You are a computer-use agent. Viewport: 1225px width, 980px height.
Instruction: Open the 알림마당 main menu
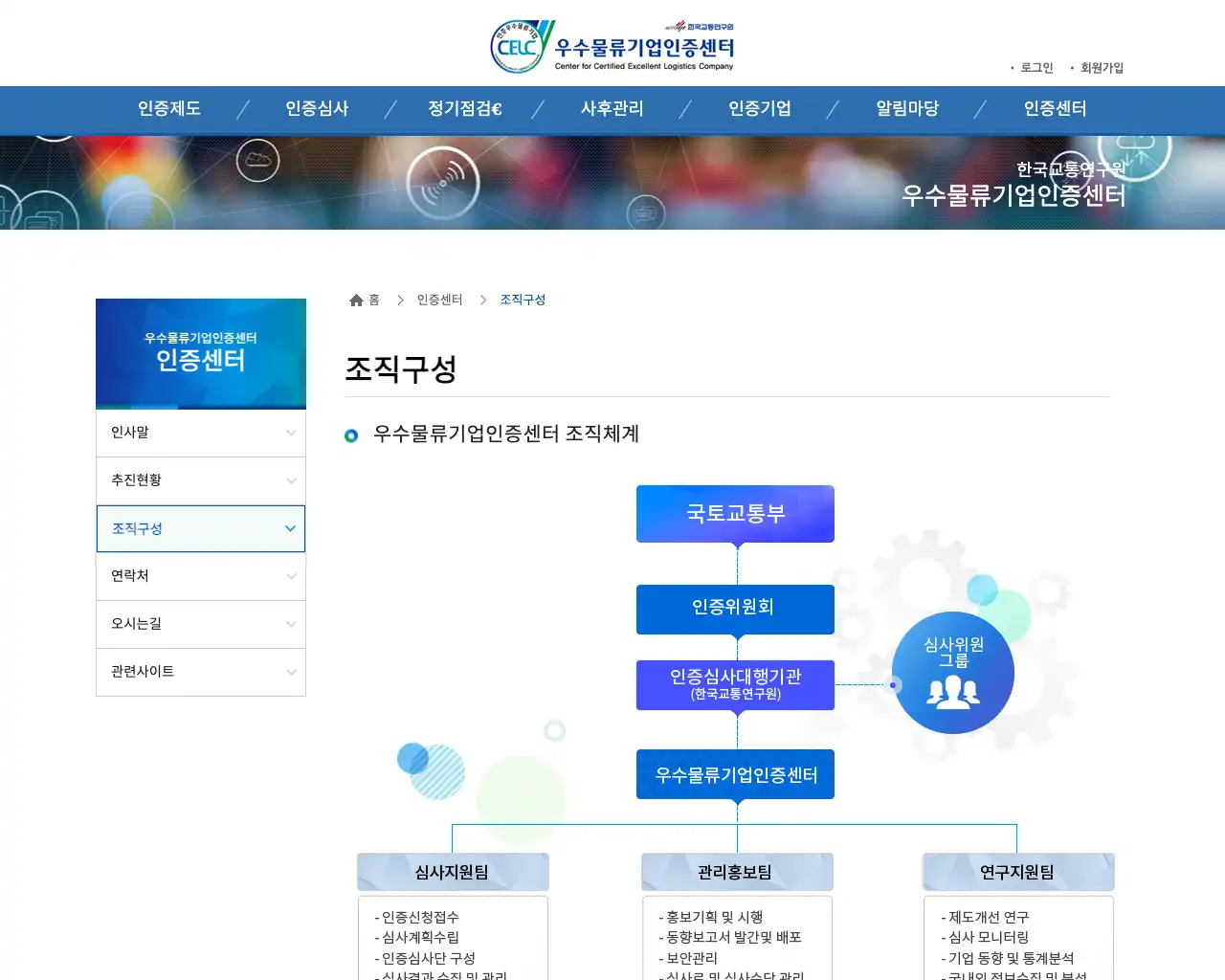coord(907,109)
